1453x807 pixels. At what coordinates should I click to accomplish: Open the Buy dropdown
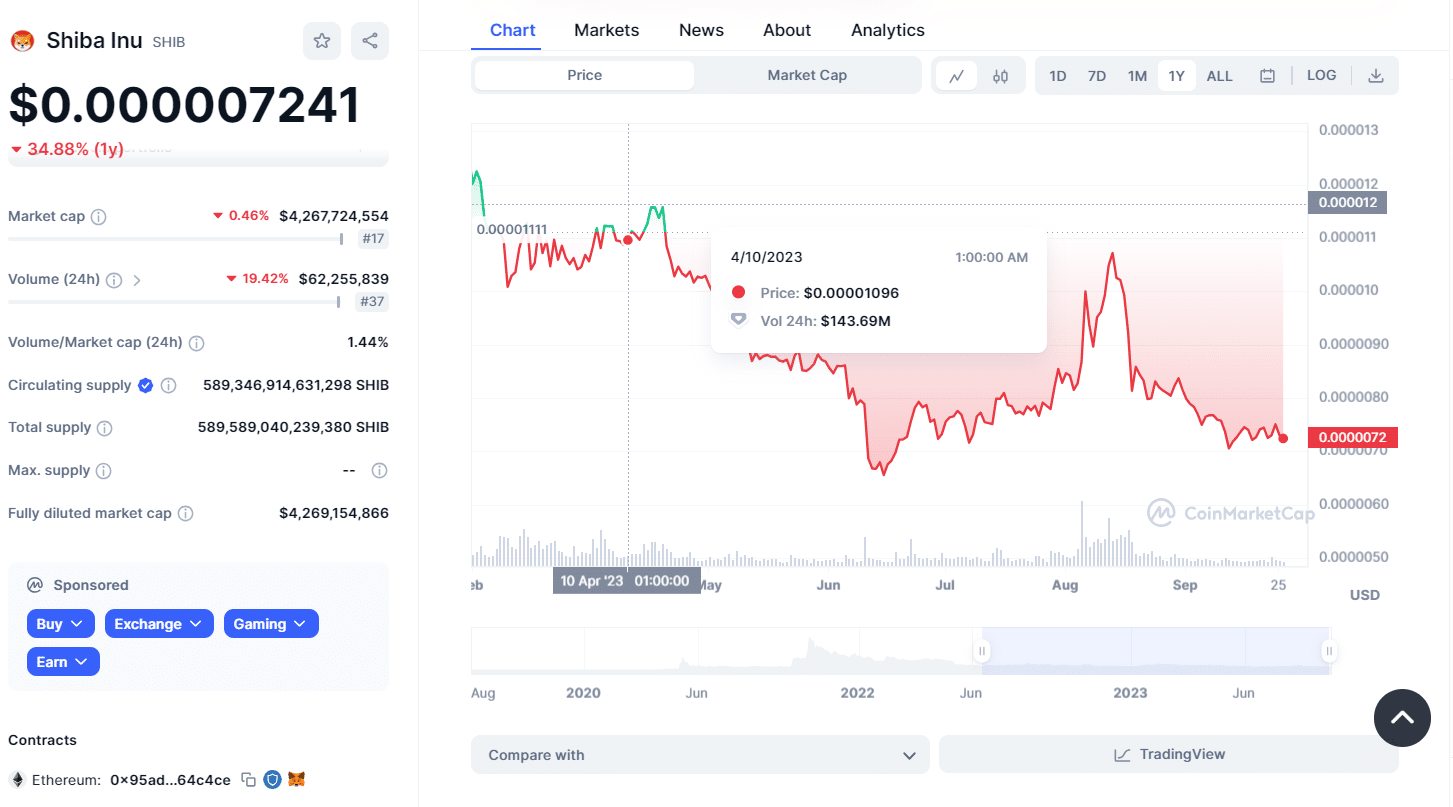[x=61, y=624]
